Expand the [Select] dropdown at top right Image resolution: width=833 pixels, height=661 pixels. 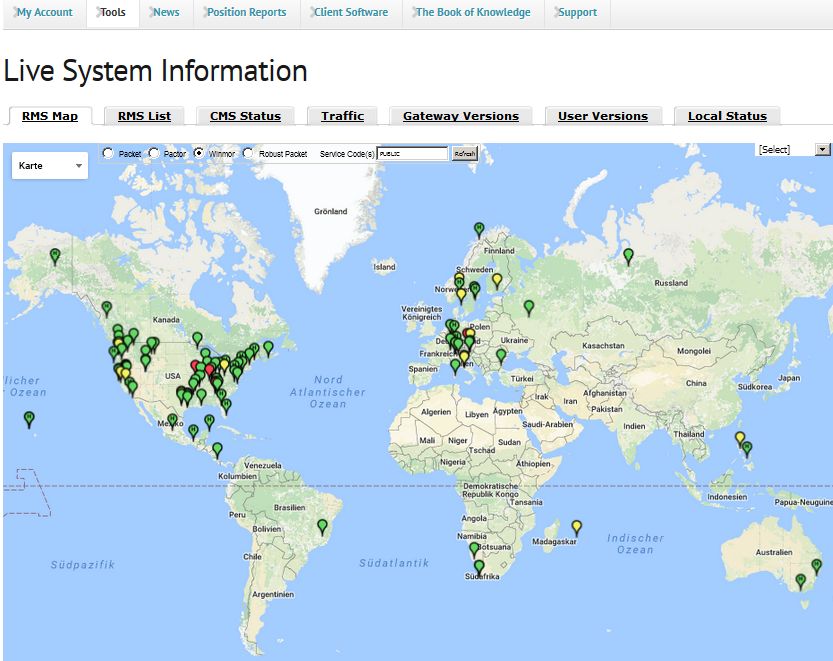[x=794, y=150]
